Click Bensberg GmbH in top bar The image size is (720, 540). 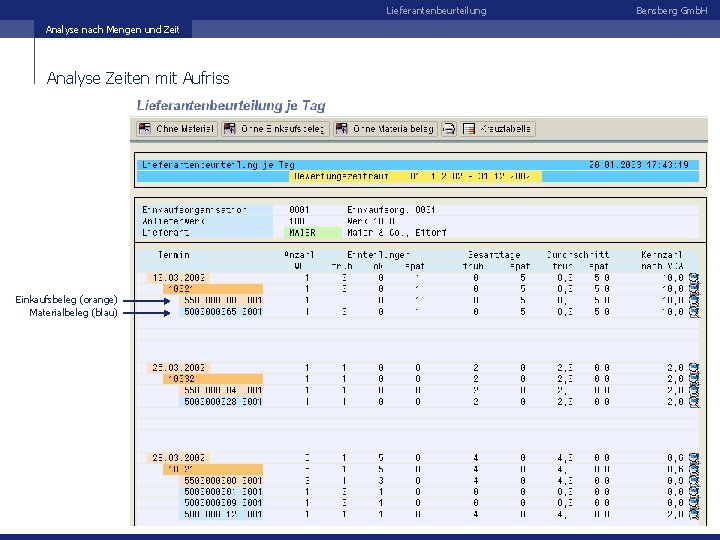click(x=671, y=11)
